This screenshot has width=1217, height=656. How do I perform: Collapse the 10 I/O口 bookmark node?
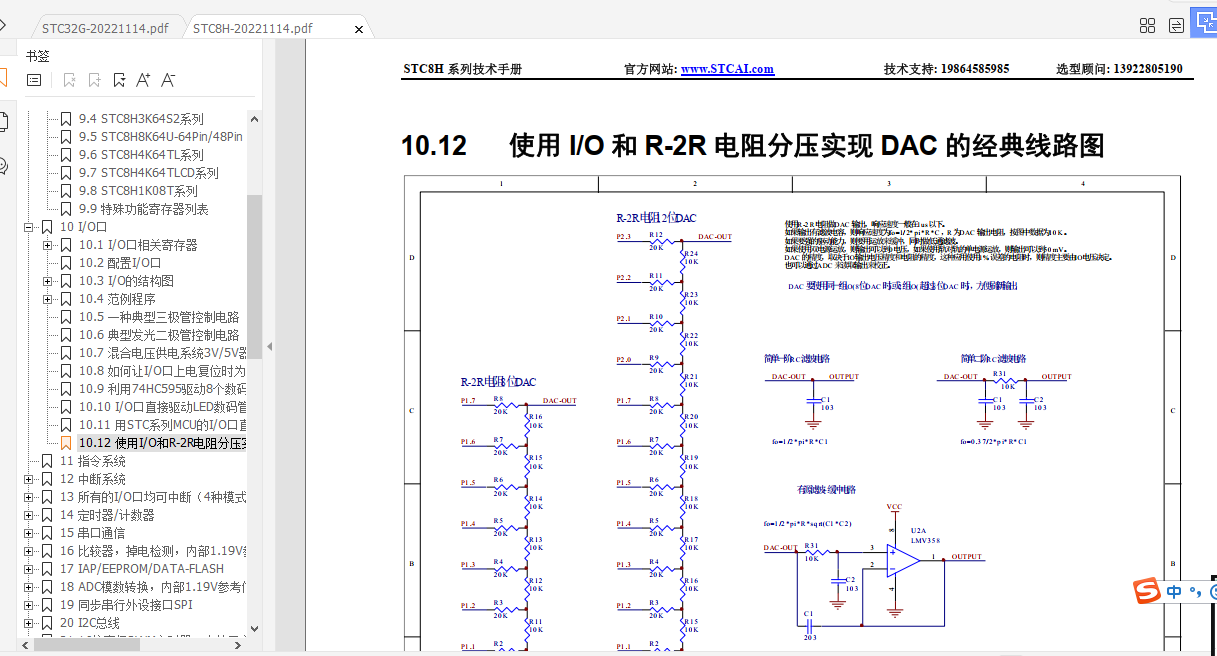(x=28, y=227)
